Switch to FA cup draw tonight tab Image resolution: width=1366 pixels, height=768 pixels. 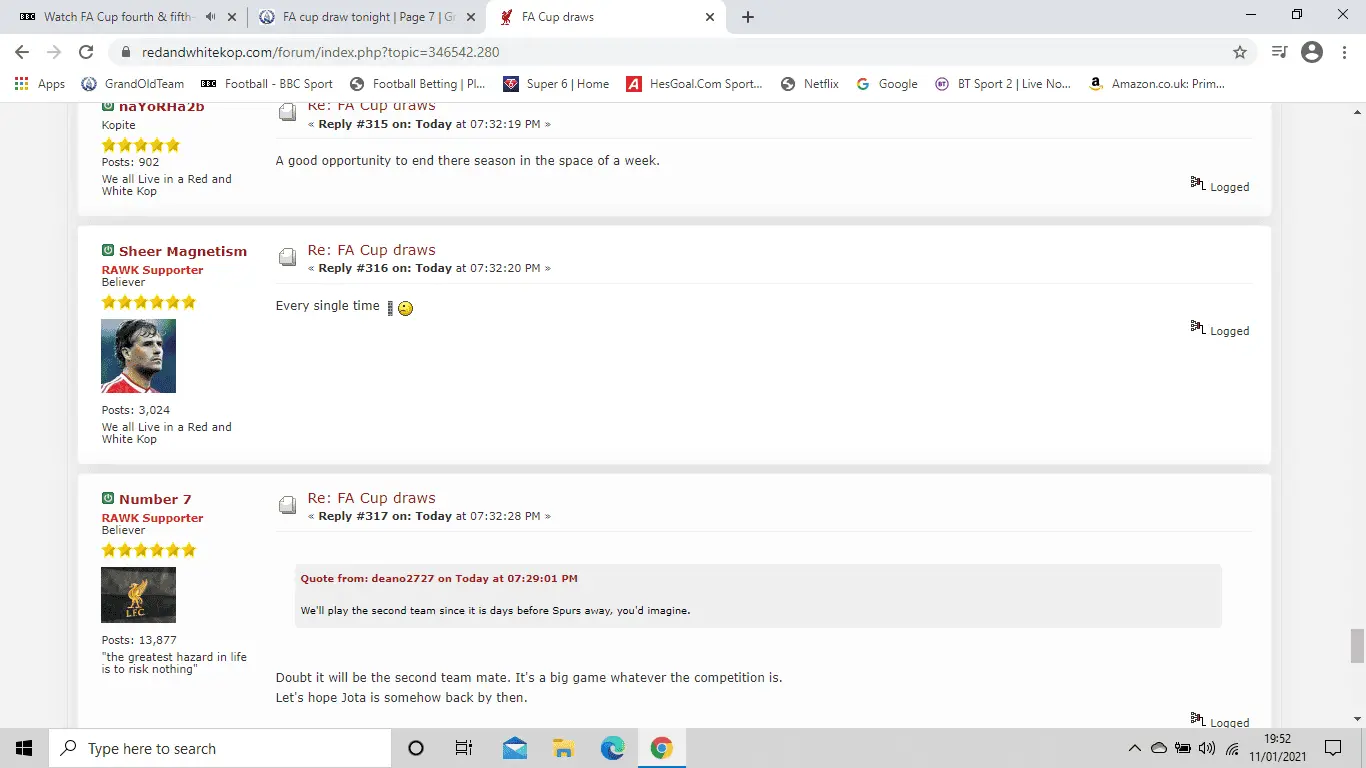tap(365, 17)
